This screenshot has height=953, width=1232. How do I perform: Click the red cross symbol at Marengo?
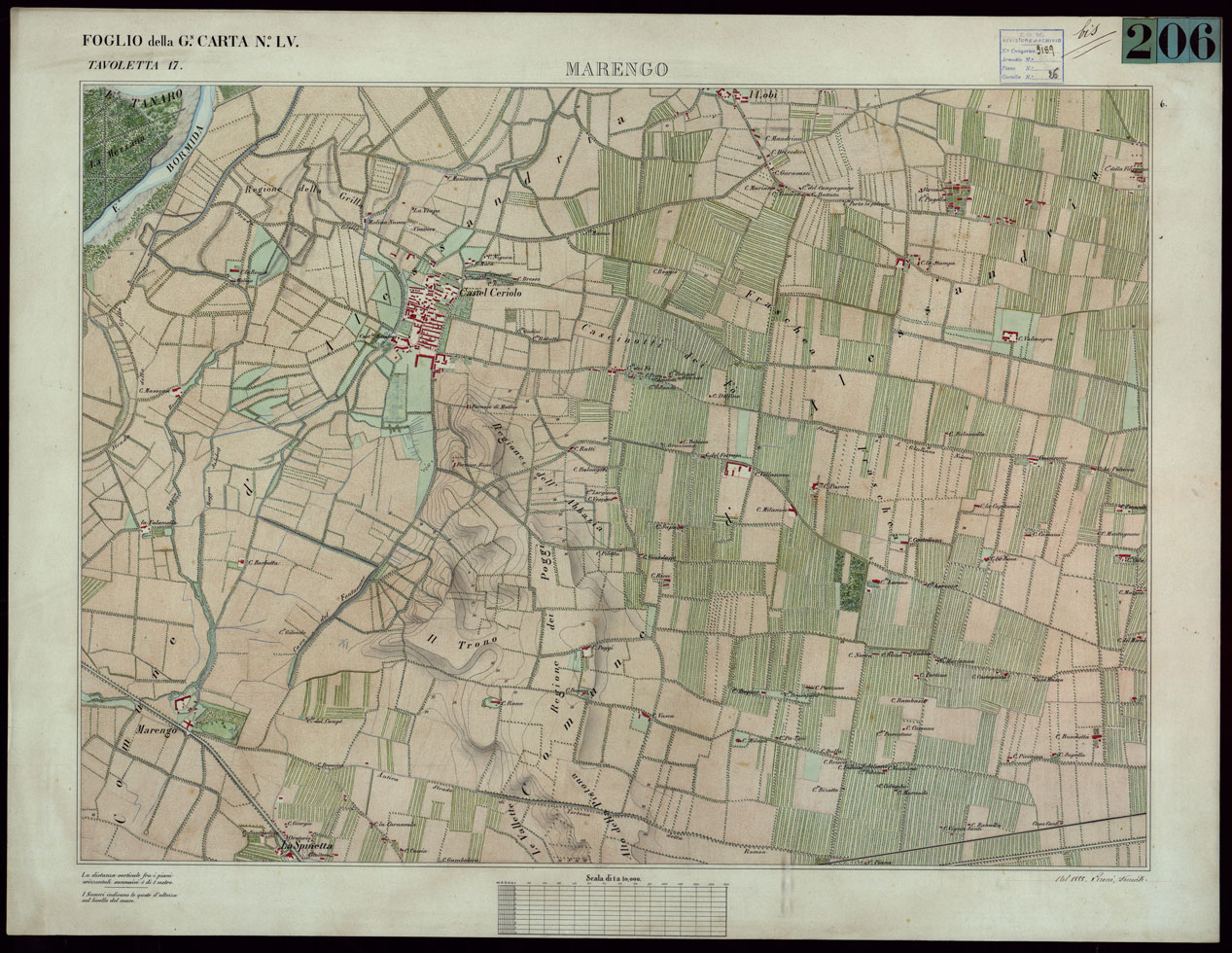(191, 724)
